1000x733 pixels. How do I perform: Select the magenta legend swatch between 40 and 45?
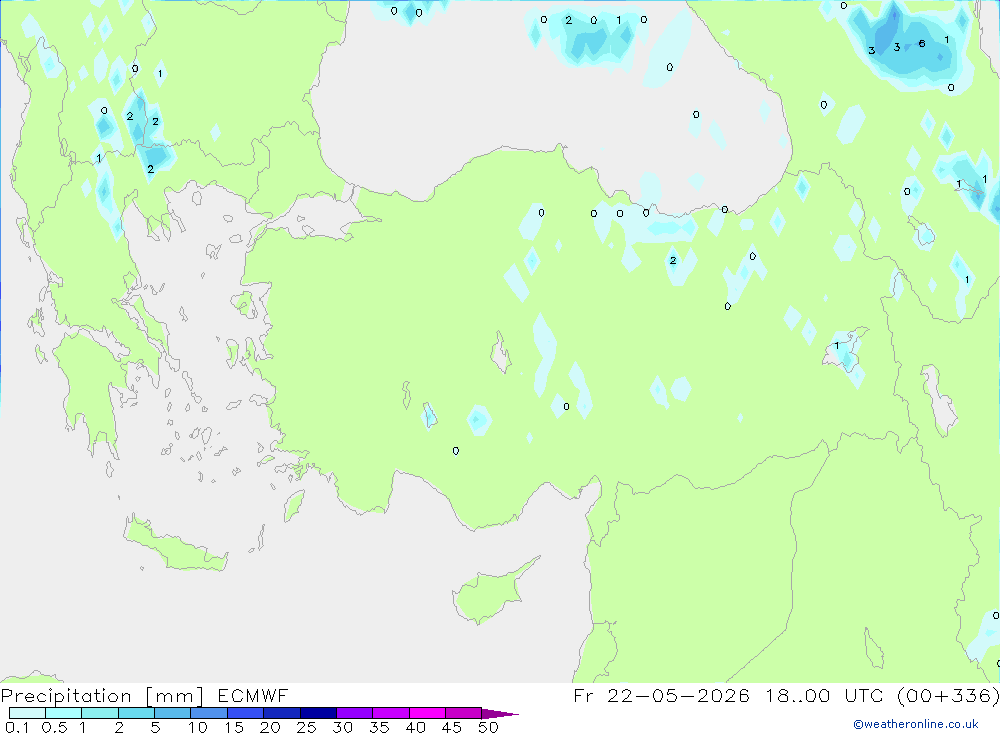coord(427,713)
